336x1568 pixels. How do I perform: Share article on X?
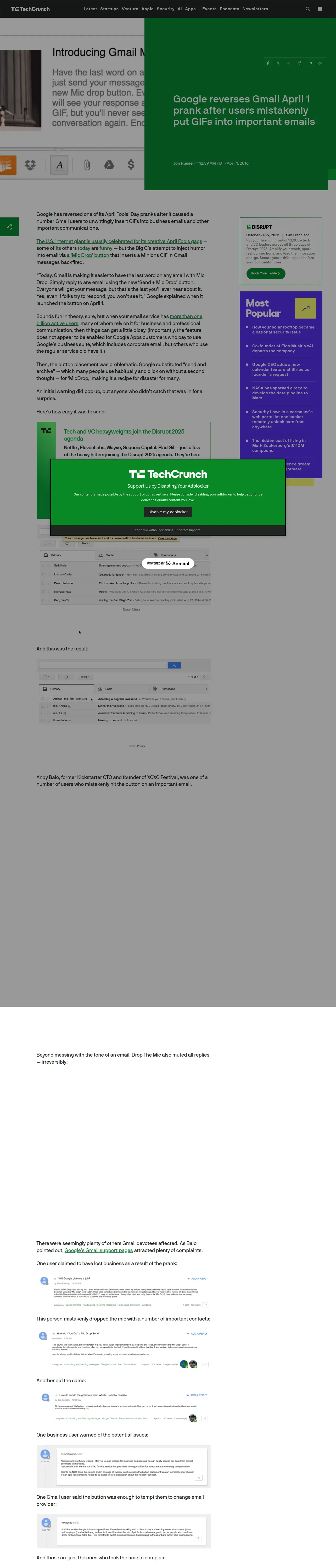(278, 63)
